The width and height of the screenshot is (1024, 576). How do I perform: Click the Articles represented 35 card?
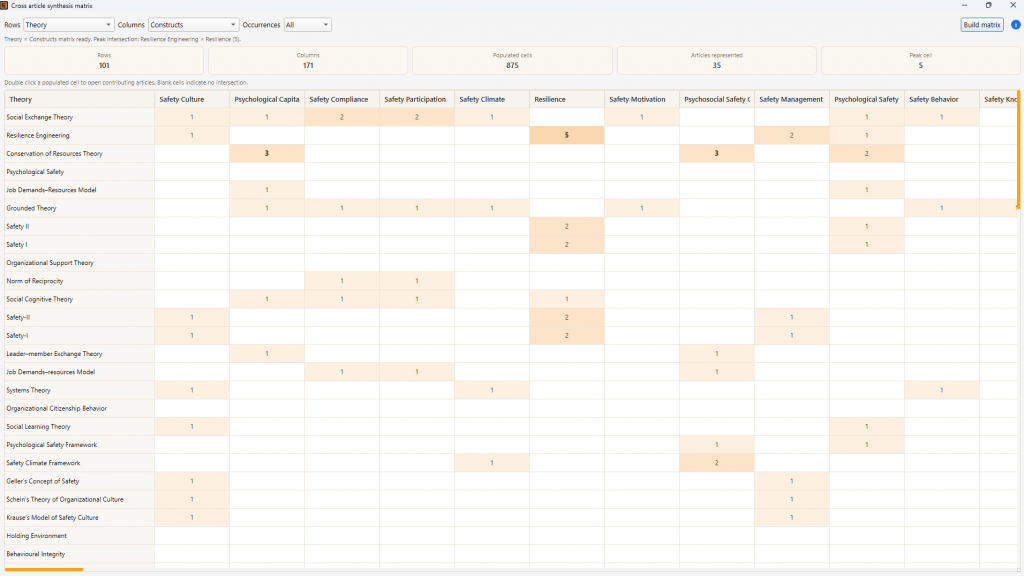[716, 61]
